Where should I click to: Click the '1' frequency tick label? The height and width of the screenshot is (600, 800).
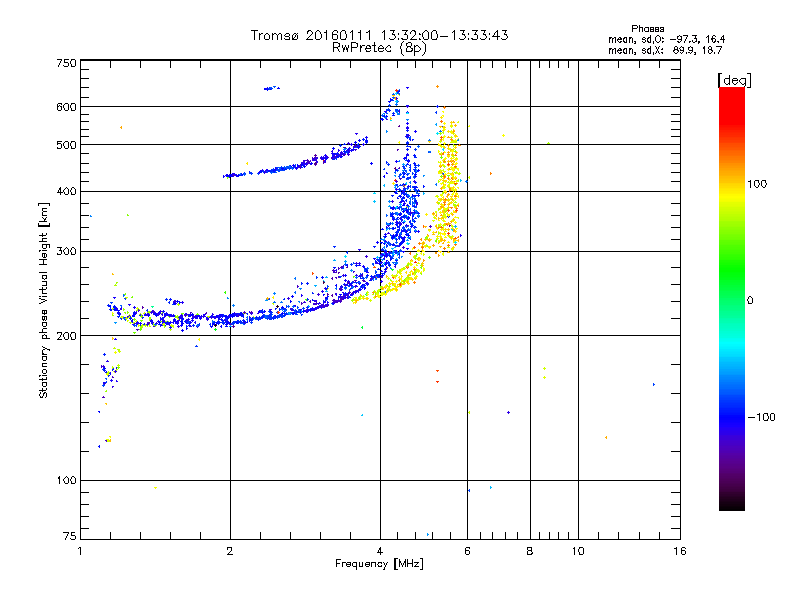(x=80, y=551)
